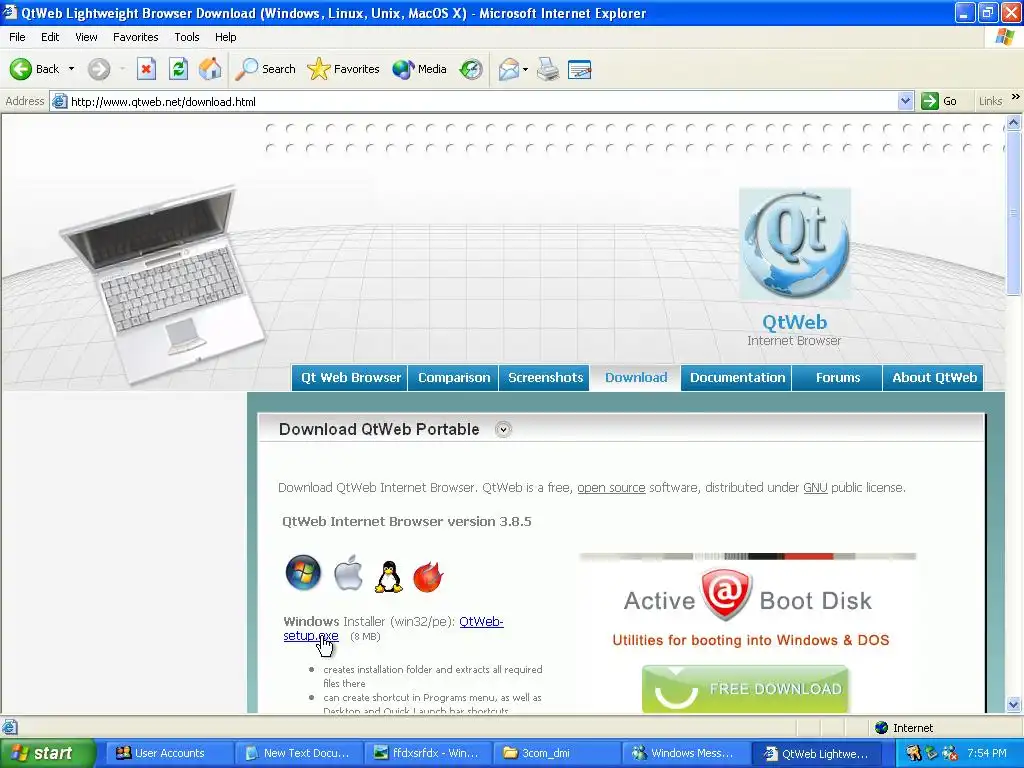Open the About QtWeb tab

934,377
